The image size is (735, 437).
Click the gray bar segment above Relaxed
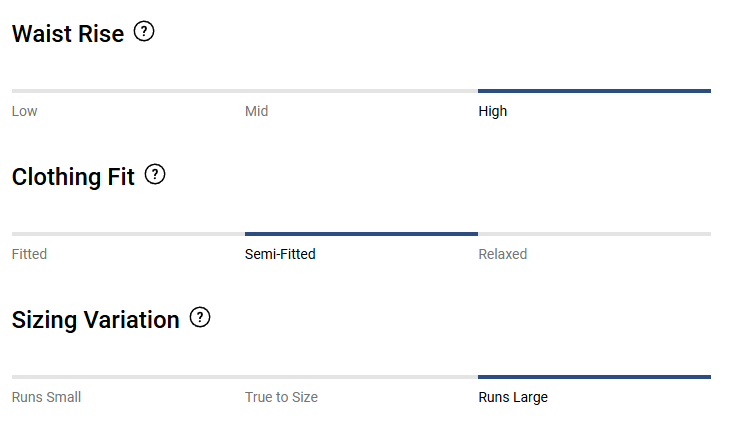pos(594,234)
